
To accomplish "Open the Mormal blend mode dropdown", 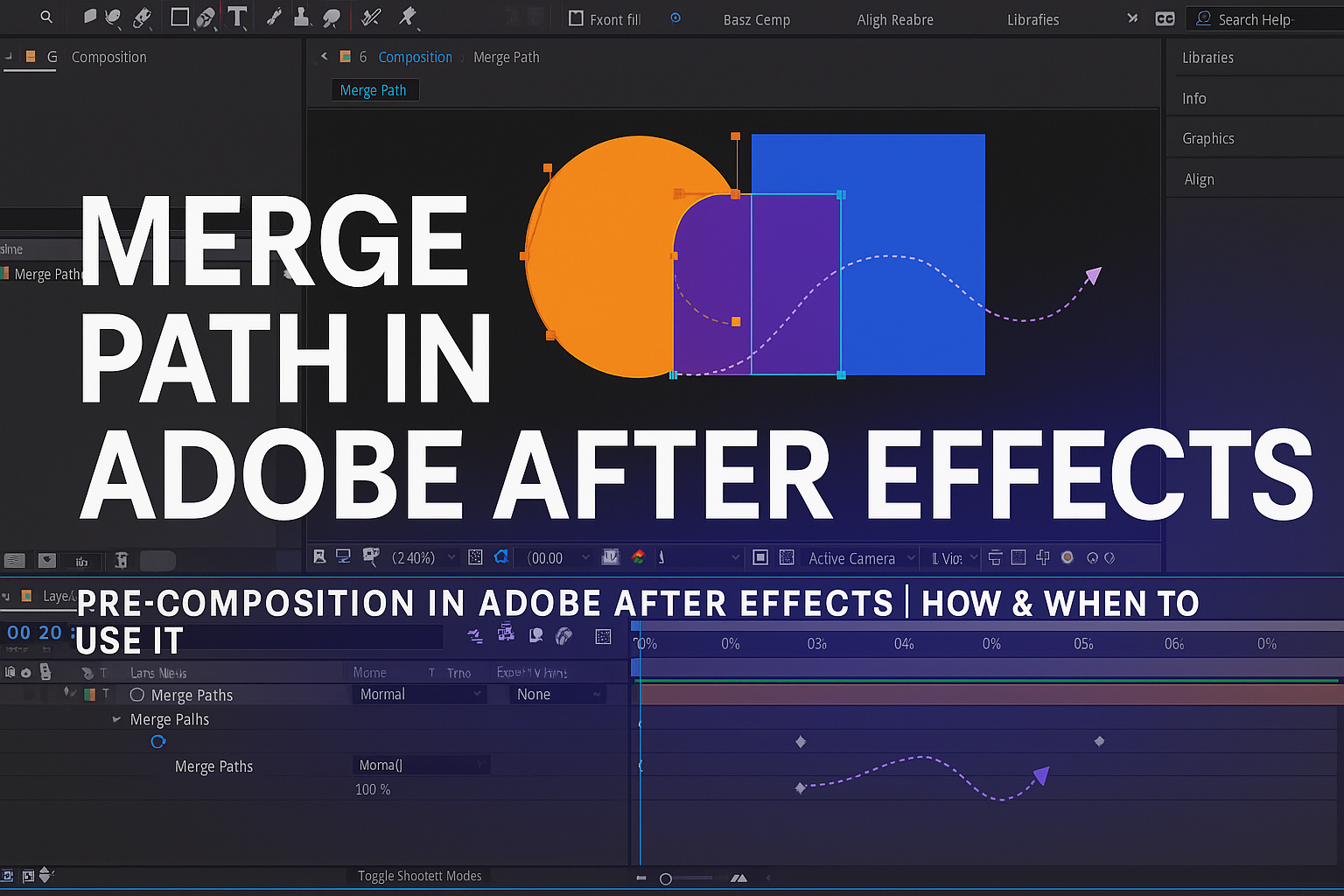I will pos(419,694).
